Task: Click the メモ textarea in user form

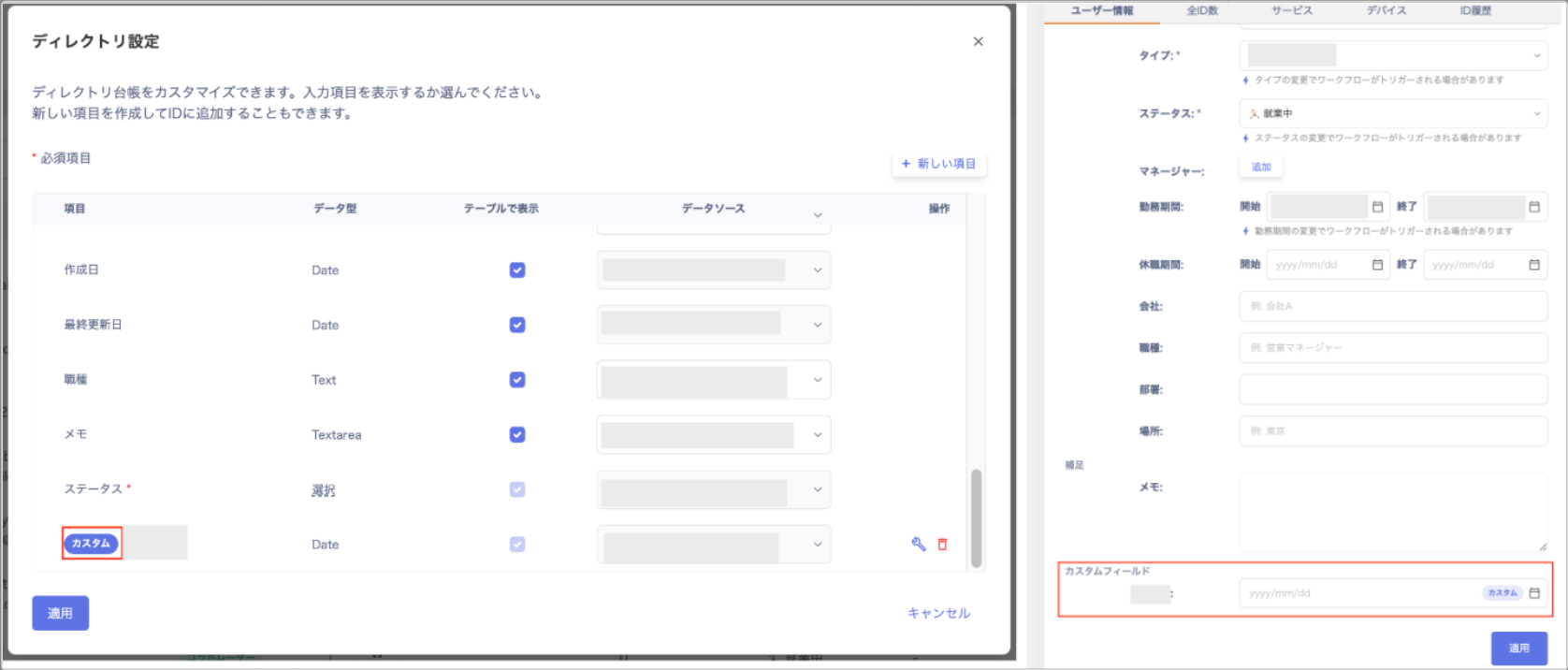Action: pos(1393,512)
